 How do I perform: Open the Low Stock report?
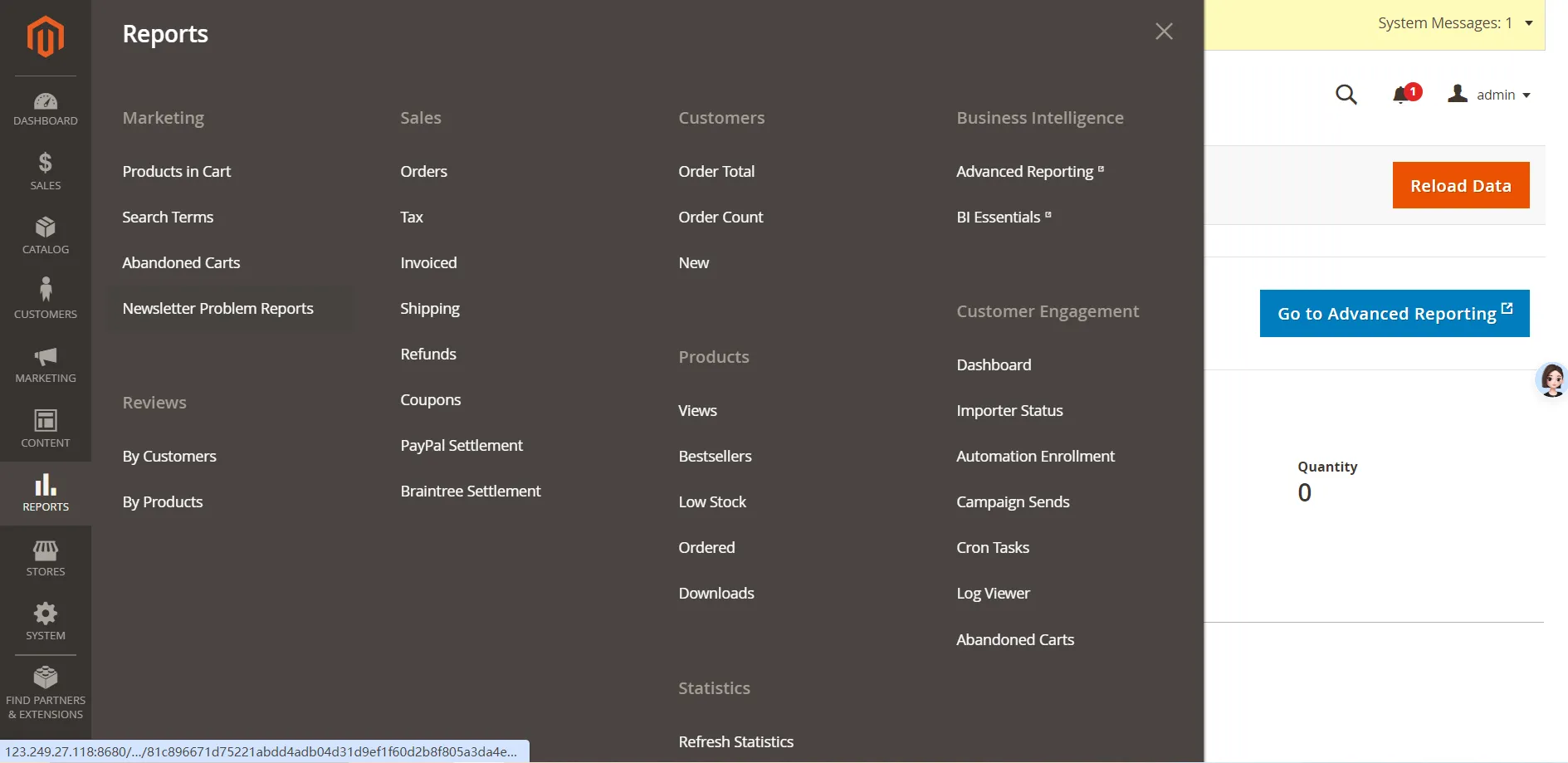713,502
